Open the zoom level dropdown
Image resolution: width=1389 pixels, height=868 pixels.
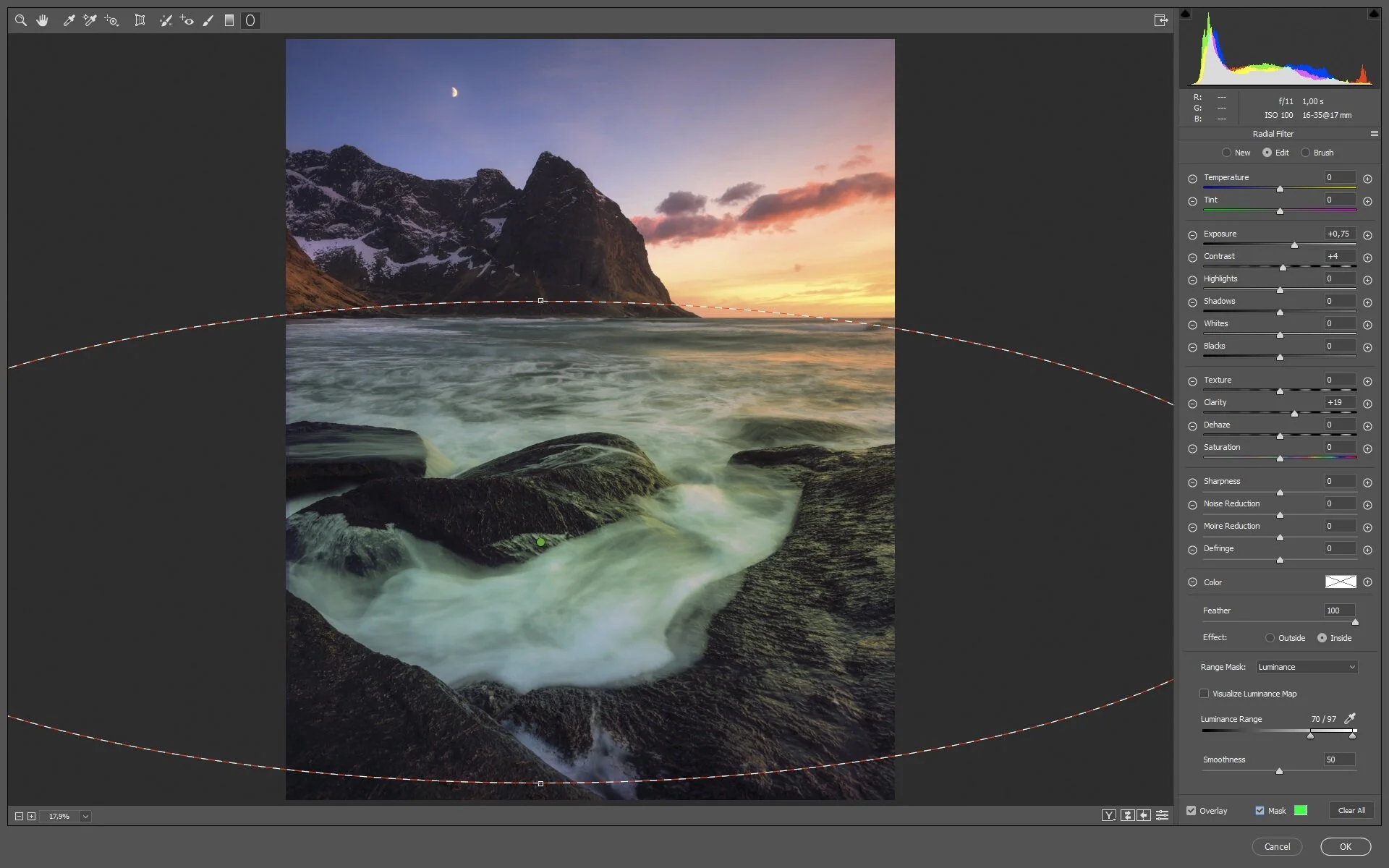pos(85,816)
